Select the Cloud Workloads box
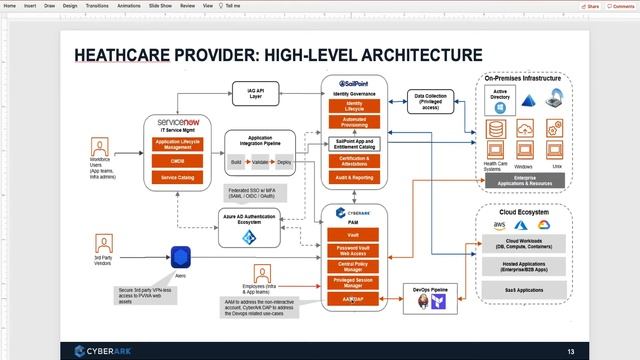 [x=524, y=244]
